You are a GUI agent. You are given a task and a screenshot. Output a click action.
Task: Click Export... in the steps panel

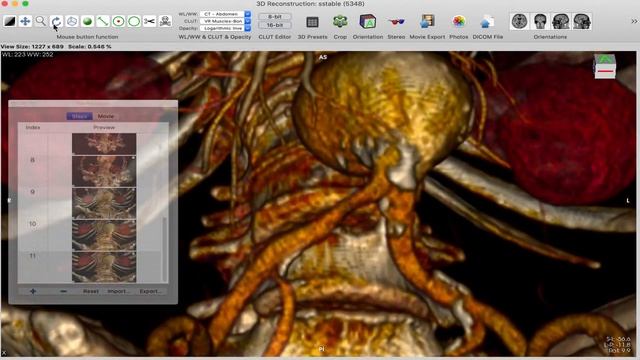pyautogui.click(x=150, y=291)
